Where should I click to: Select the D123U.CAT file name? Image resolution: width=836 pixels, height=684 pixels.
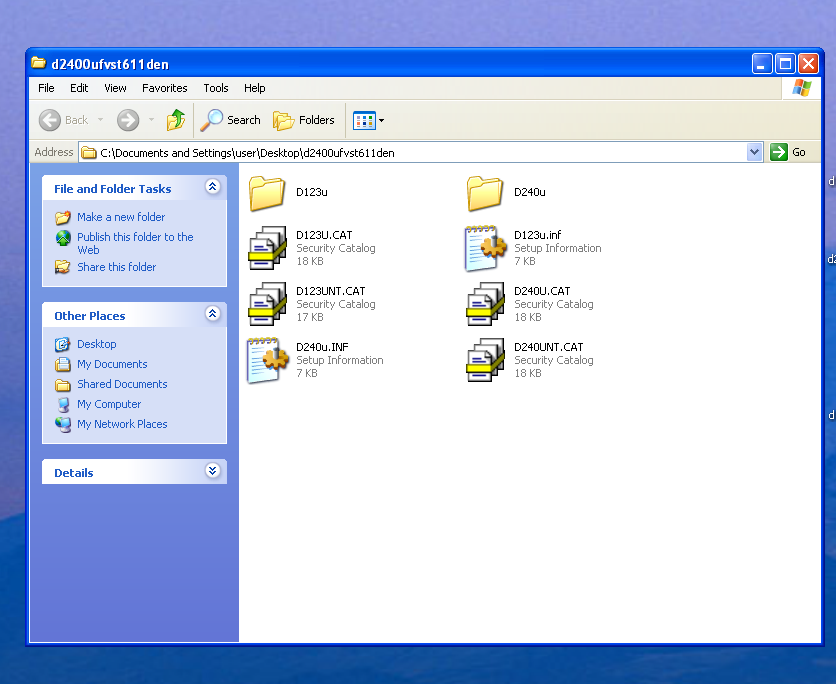(324, 235)
